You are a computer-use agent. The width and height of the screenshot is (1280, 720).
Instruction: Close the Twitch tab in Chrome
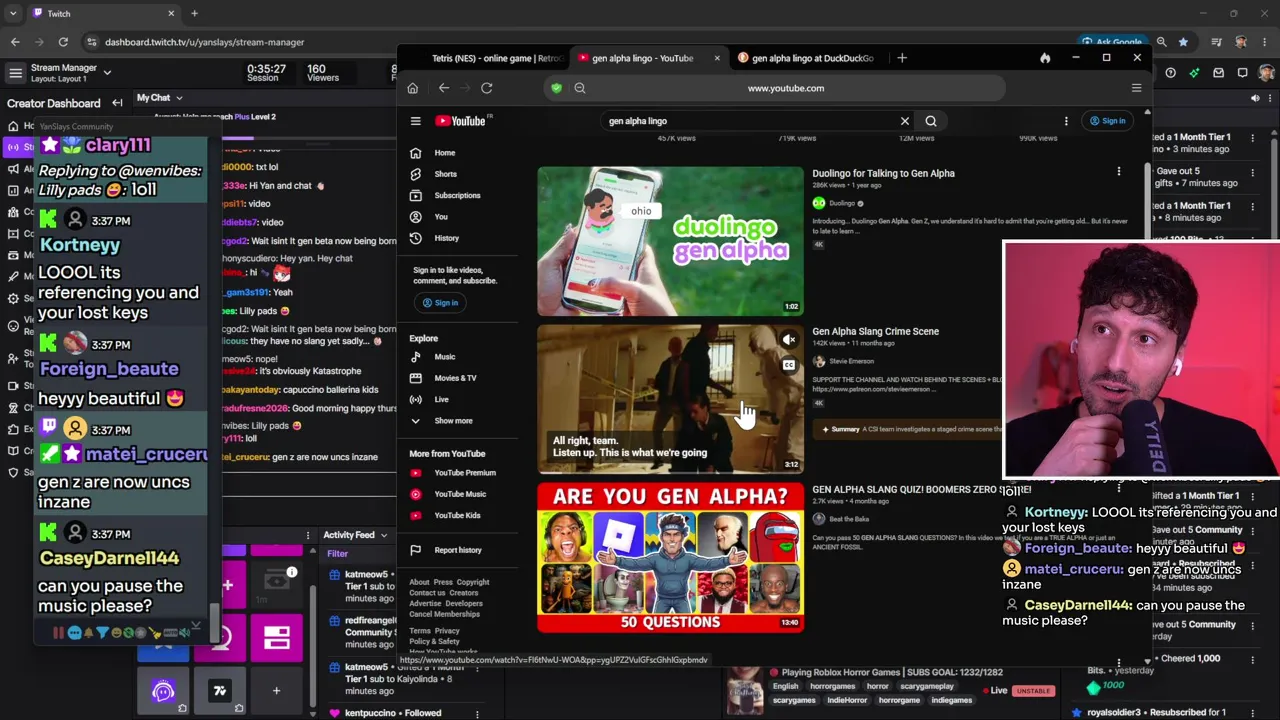(171, 14)
